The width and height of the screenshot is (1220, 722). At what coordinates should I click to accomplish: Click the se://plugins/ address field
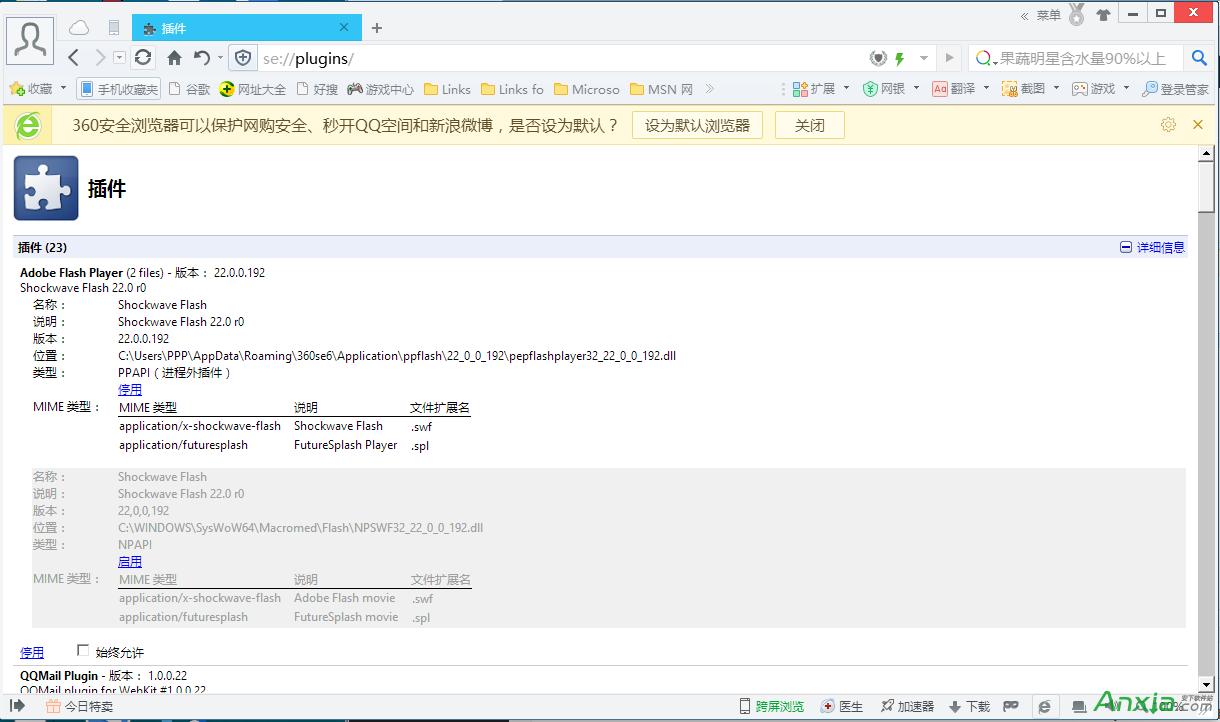tap(560, 58)
